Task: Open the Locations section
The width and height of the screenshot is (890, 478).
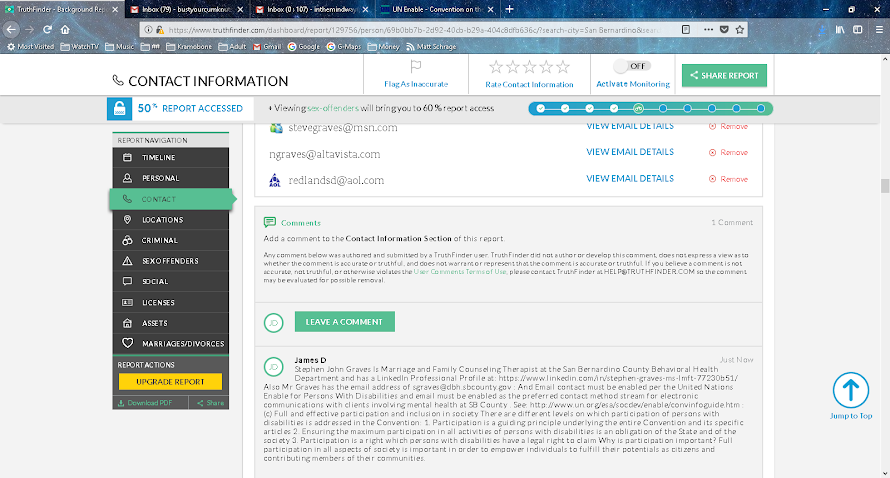Action: pyautogui.click(x=171, y=220)
